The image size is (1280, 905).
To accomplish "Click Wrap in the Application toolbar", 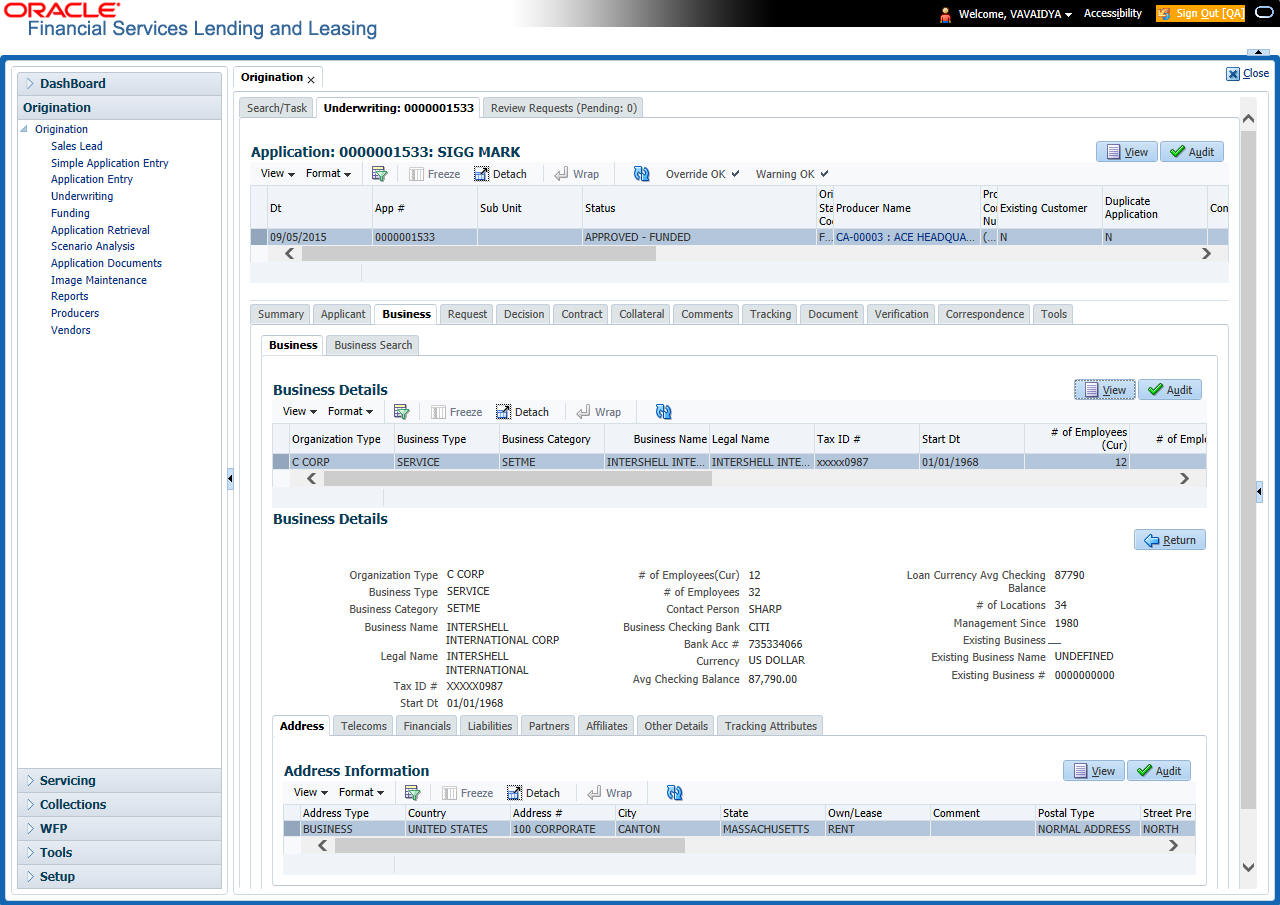I will (x=577, y=174).
